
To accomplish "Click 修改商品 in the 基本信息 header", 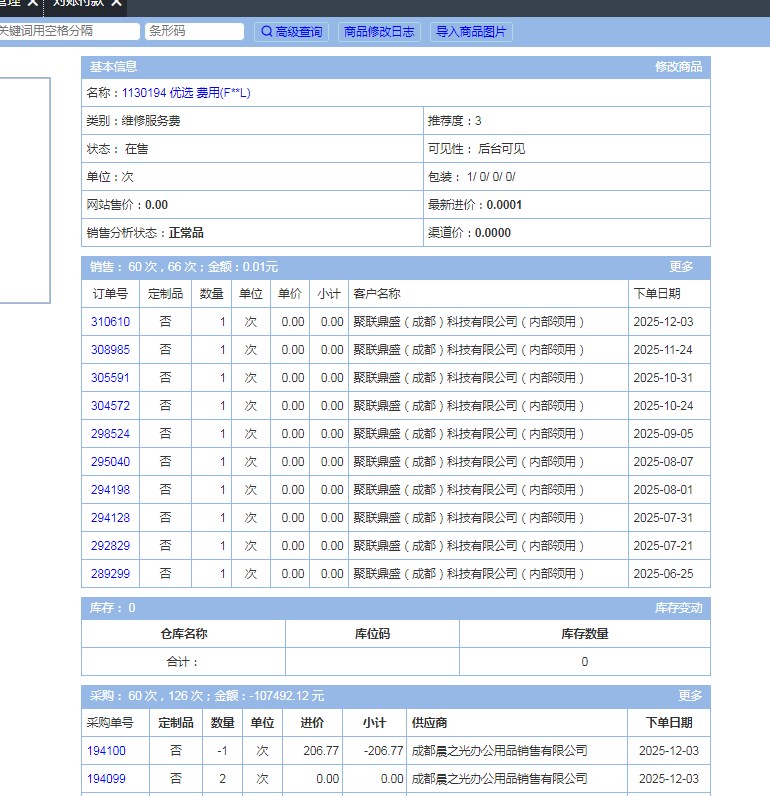I will pyautogui.click(x=678, y=67).
